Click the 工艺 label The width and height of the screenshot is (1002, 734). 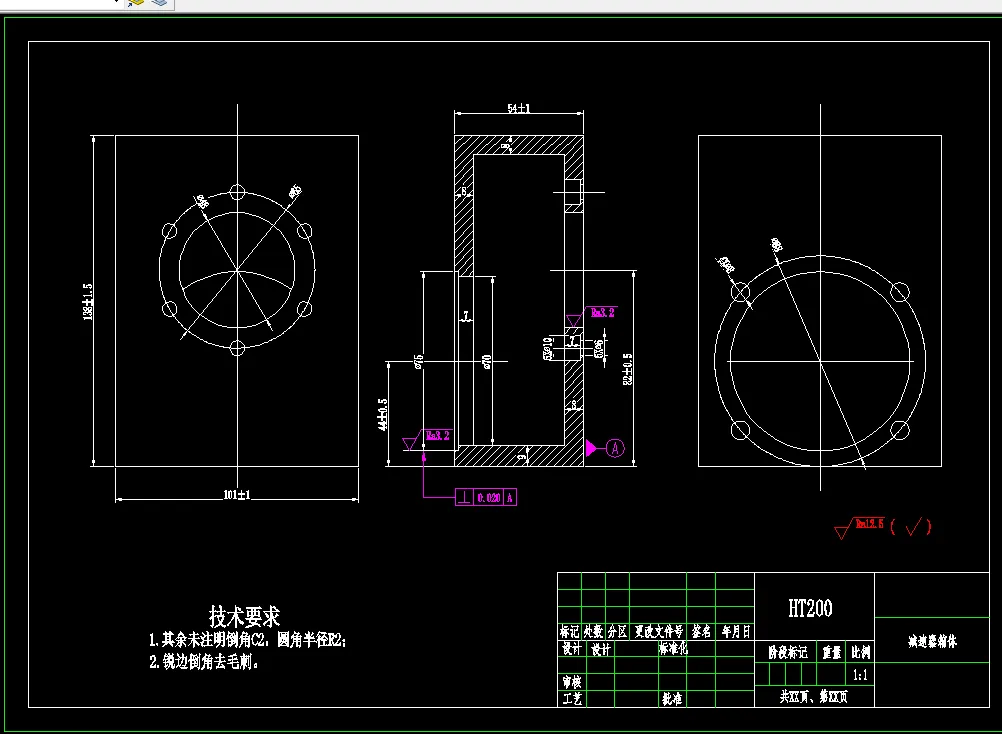pyautogui.click(x=572, y=699)
